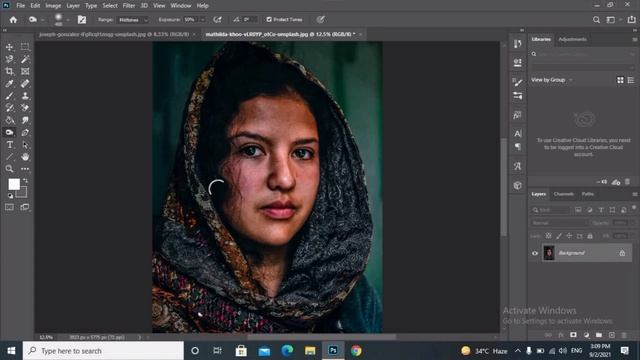Select the Eyedropper tool
Image resolution: width=640 pixels, height=360 pixels.
(x=9, y=84)
